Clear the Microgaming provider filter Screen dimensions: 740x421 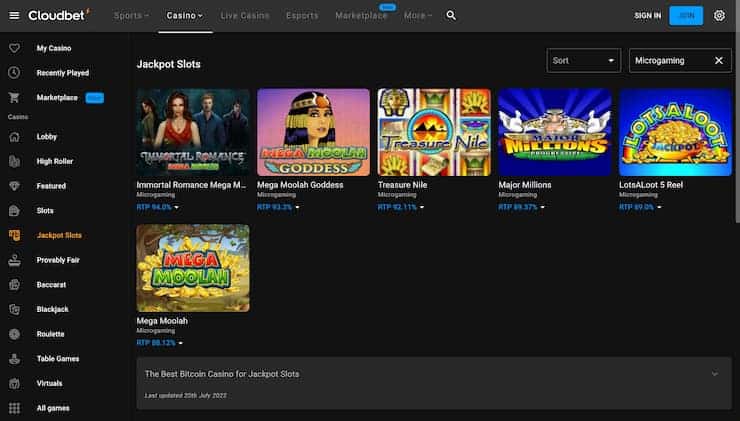[719, 60]
